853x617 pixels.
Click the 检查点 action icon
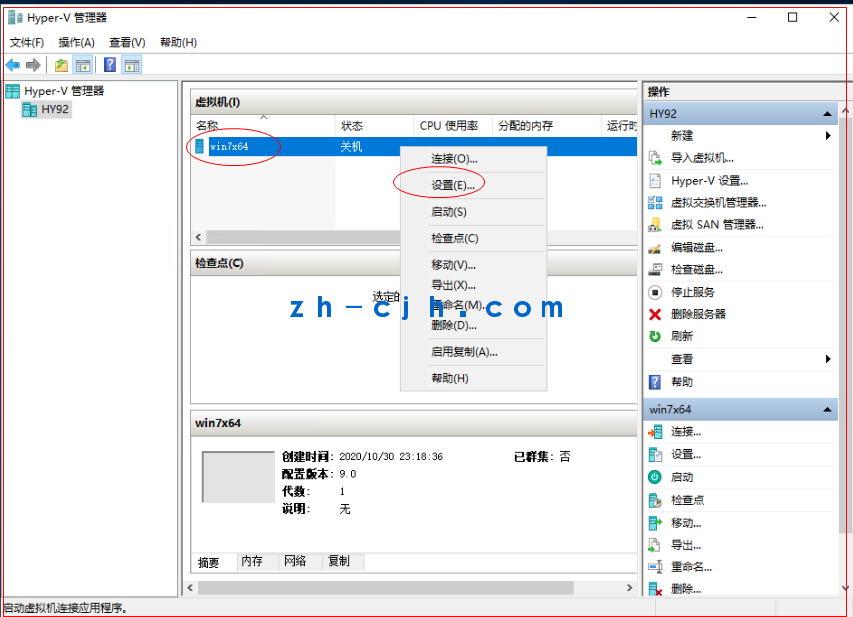pos(656,500)
